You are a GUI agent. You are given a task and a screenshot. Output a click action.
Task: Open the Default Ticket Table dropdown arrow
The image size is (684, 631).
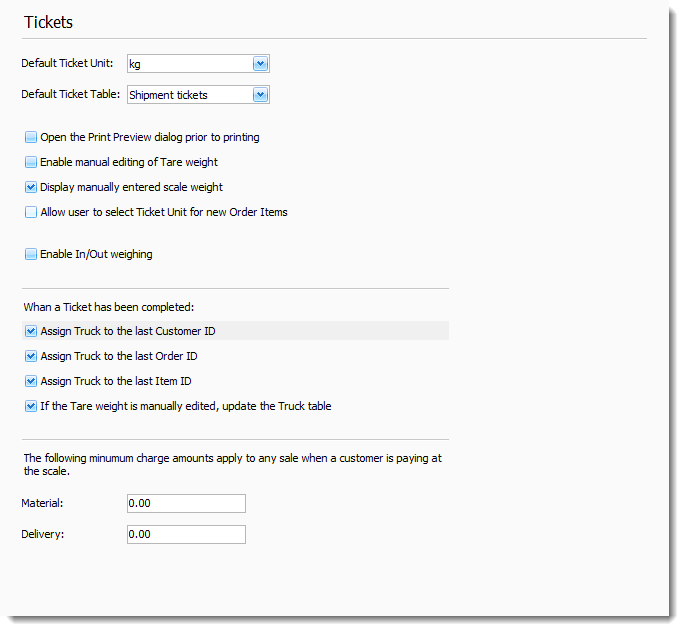[x=260, y=95]
